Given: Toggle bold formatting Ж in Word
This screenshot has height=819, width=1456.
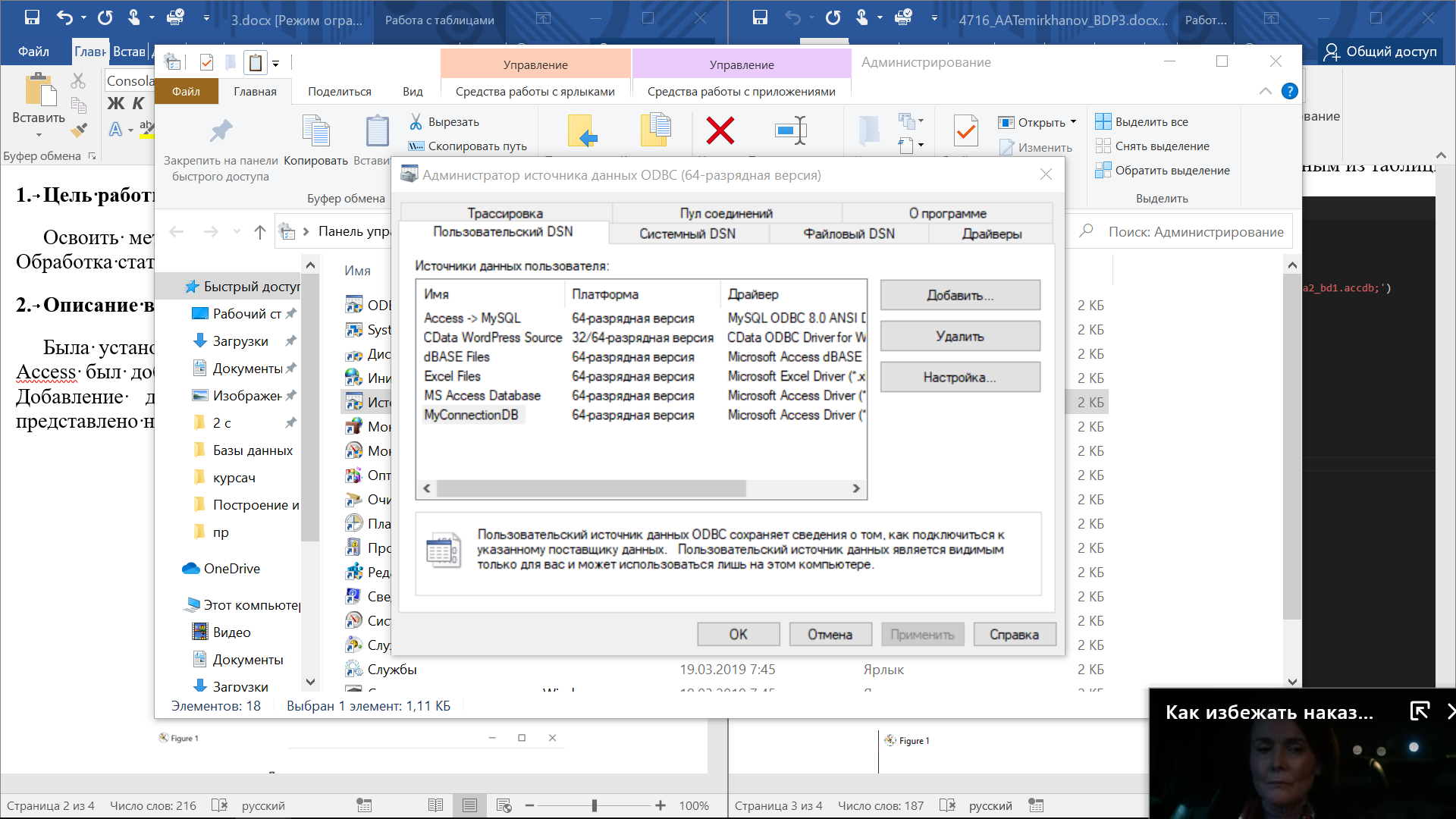Looking at the screenshot, I should click(x=115, y=104).
